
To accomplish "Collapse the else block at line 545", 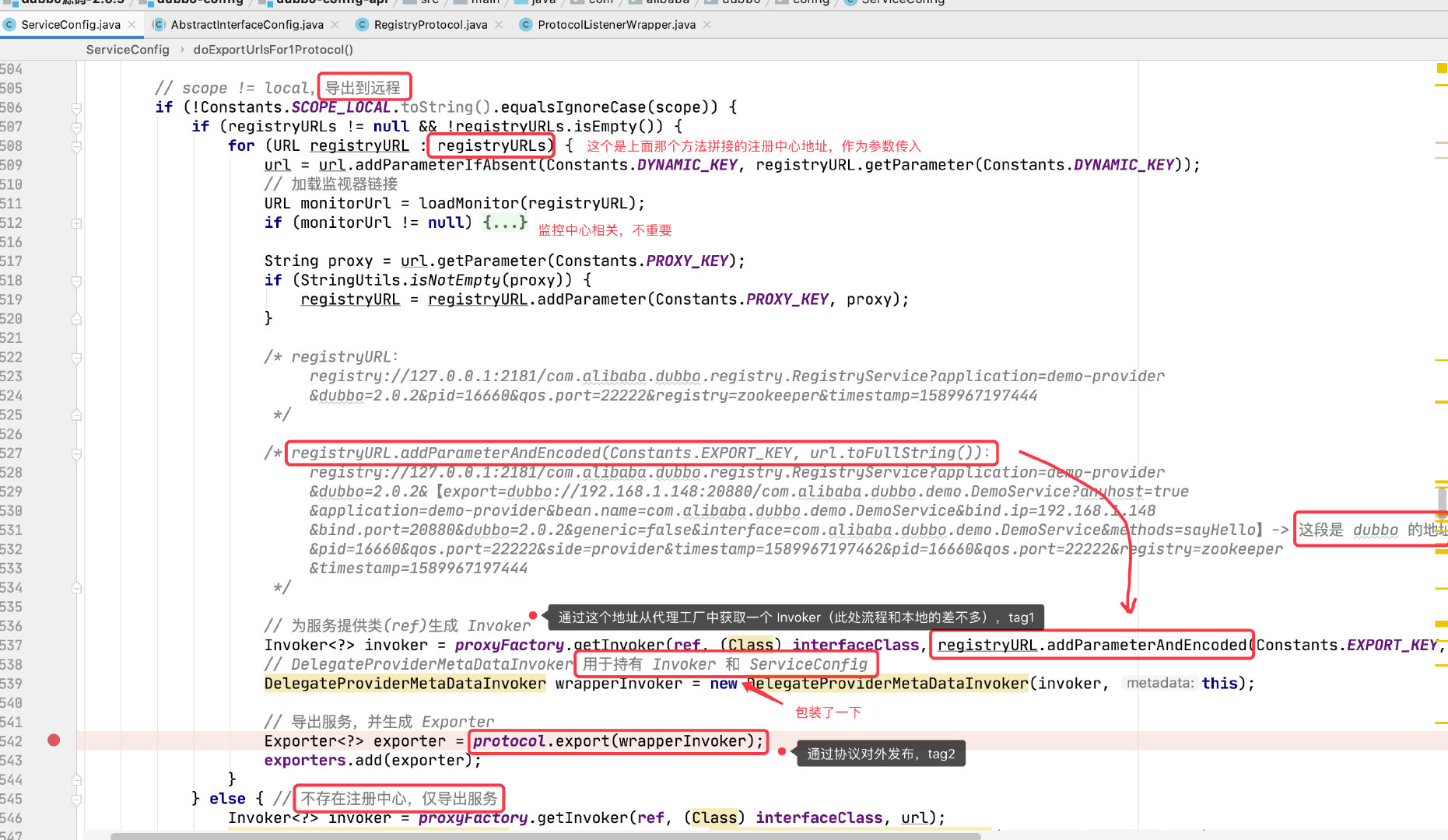I will click(76, 800).
